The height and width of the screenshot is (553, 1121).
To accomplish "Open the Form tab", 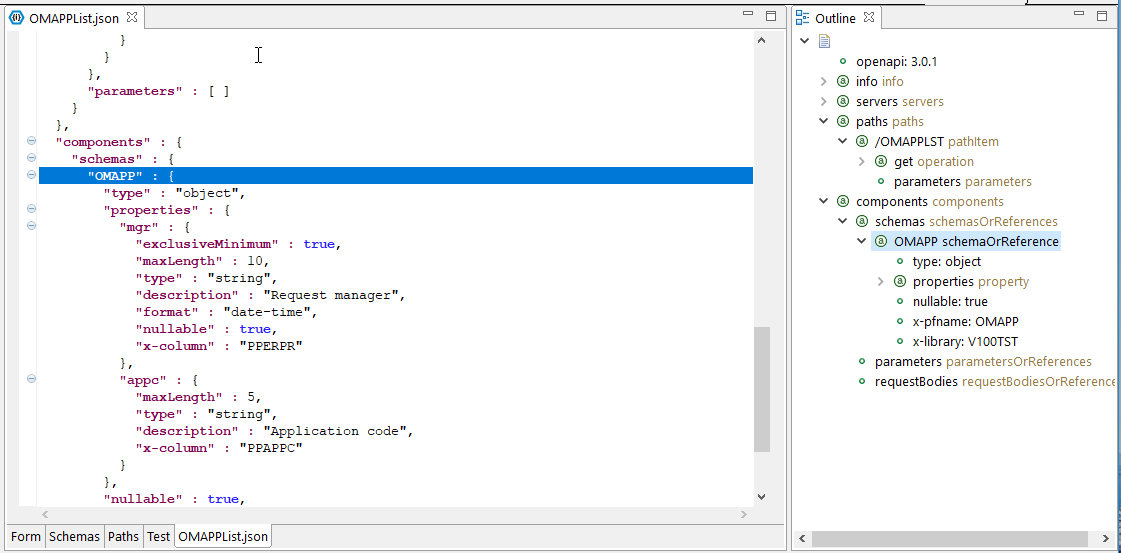I will click(x=26, y=537).
